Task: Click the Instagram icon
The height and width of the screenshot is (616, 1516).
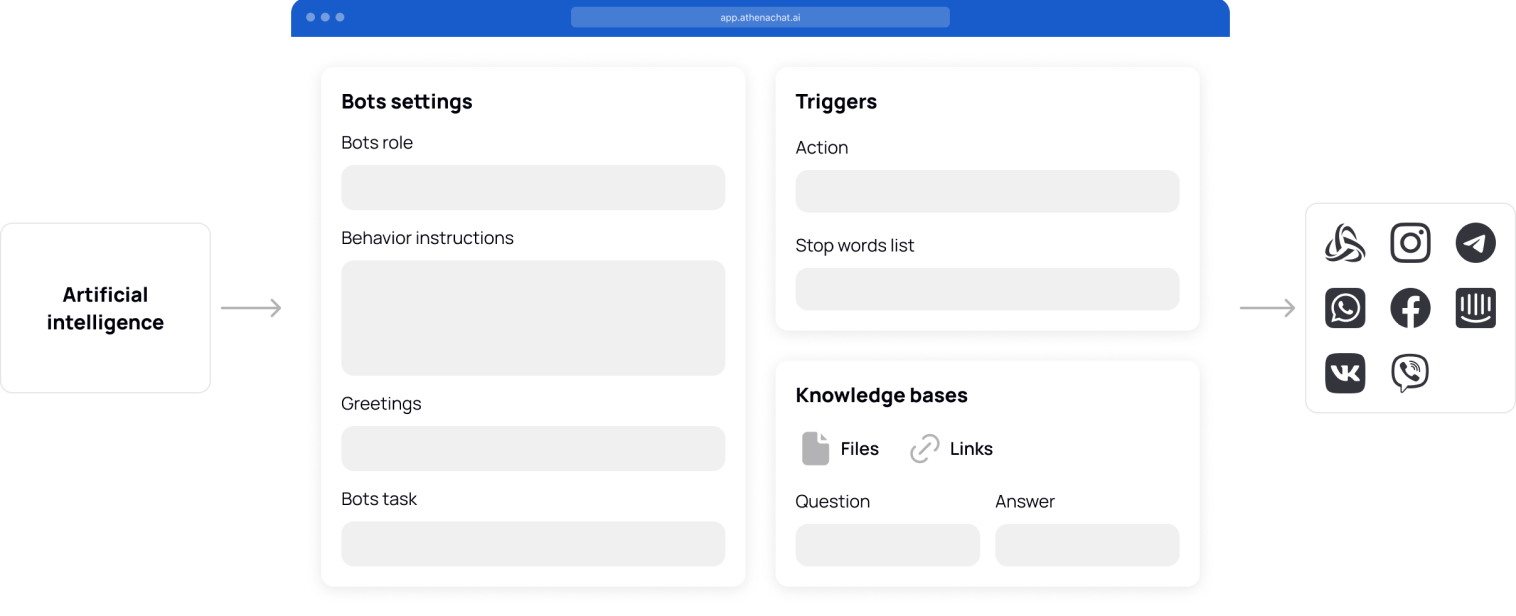Action: click(x=1410, y=243)
